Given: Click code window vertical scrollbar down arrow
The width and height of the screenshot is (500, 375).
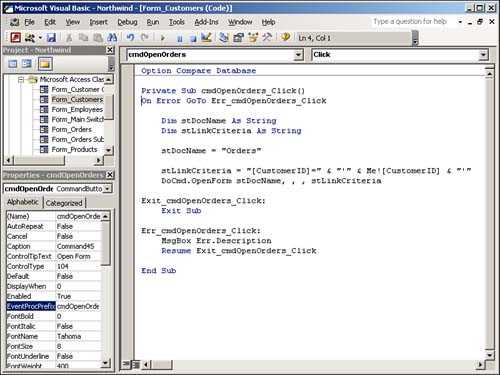Looking at the screenshot, I should (x=489, y=355).
